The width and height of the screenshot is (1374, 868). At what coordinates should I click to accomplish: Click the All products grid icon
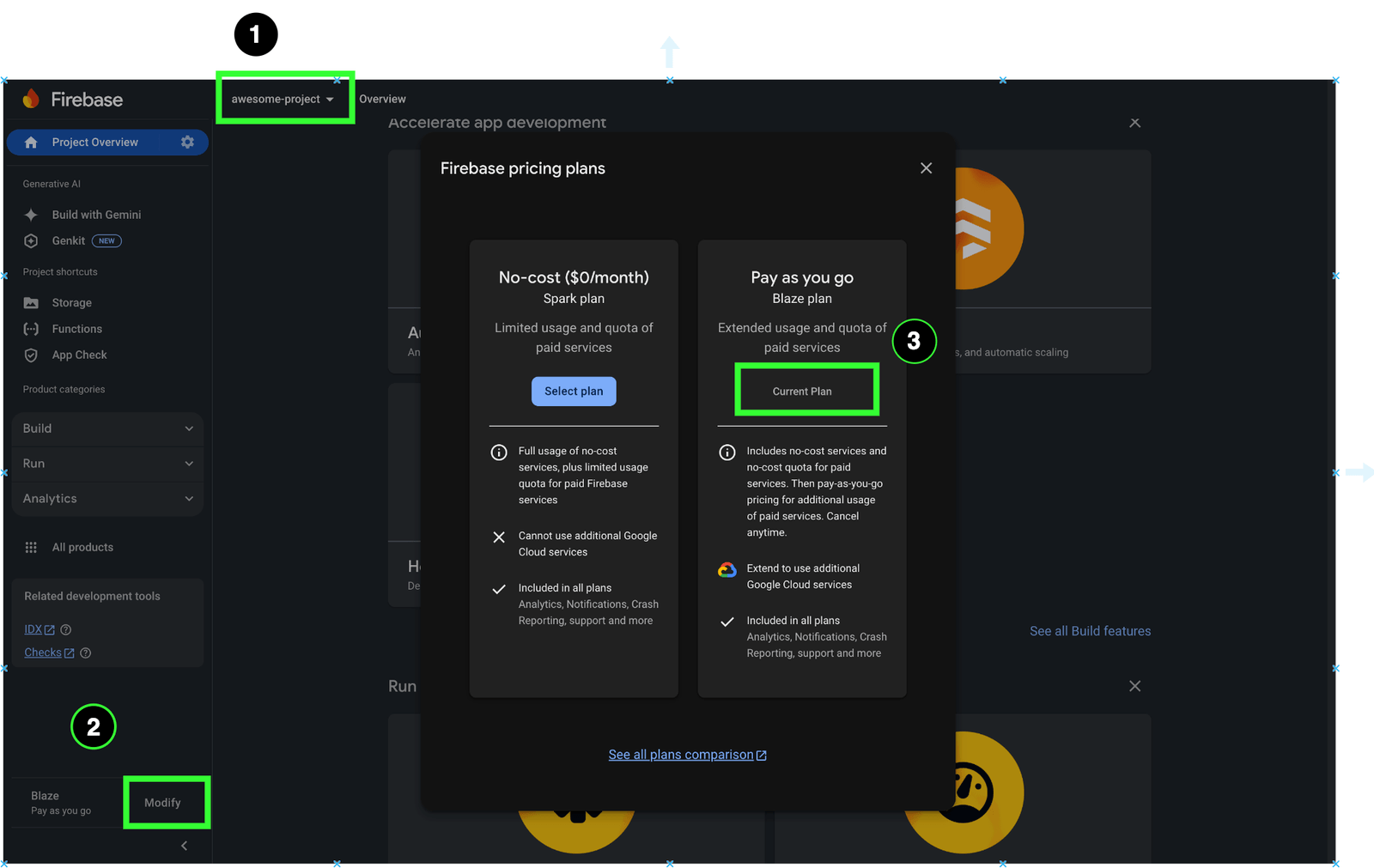pyautogui.click(x=31, y=547)
